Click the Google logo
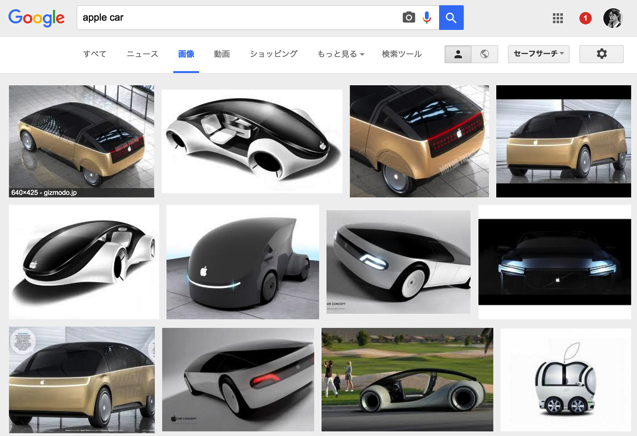Screen dimensions: 637x436 (x=36, y=17)
